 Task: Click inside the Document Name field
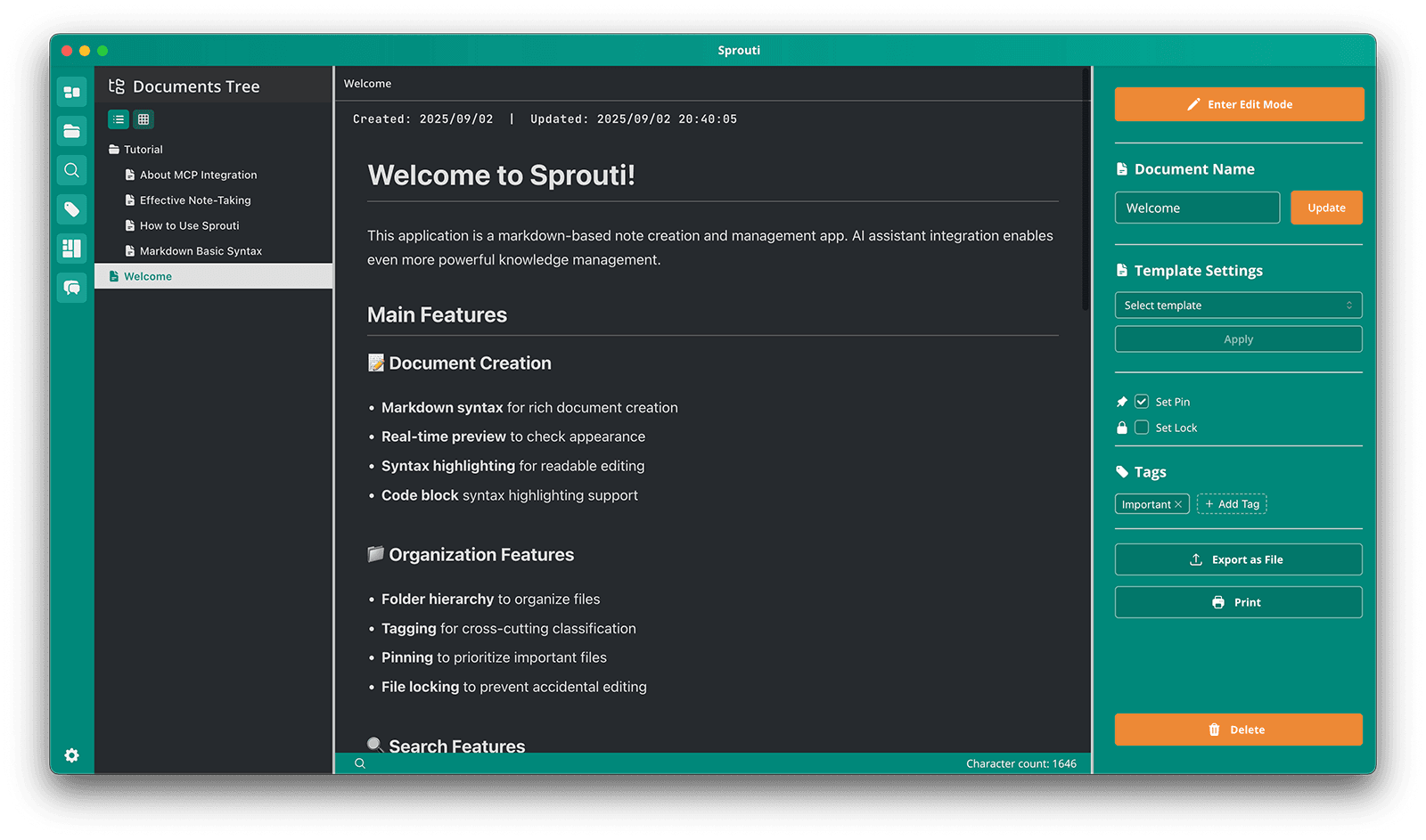pyautogui.click(x=1197, y=208)
